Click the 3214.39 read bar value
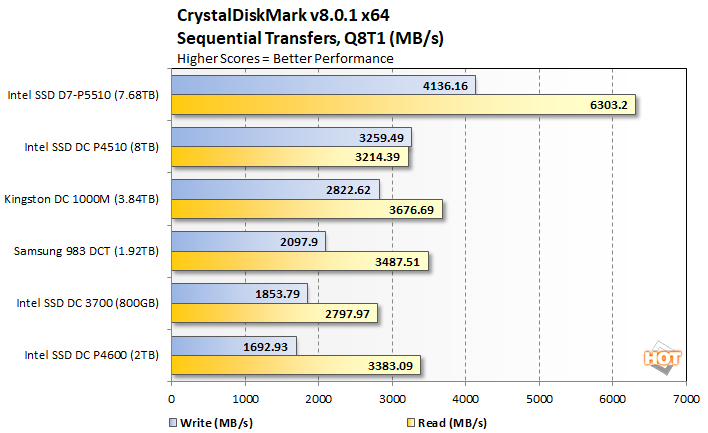 pyautogui.click(x=377, y=157)
